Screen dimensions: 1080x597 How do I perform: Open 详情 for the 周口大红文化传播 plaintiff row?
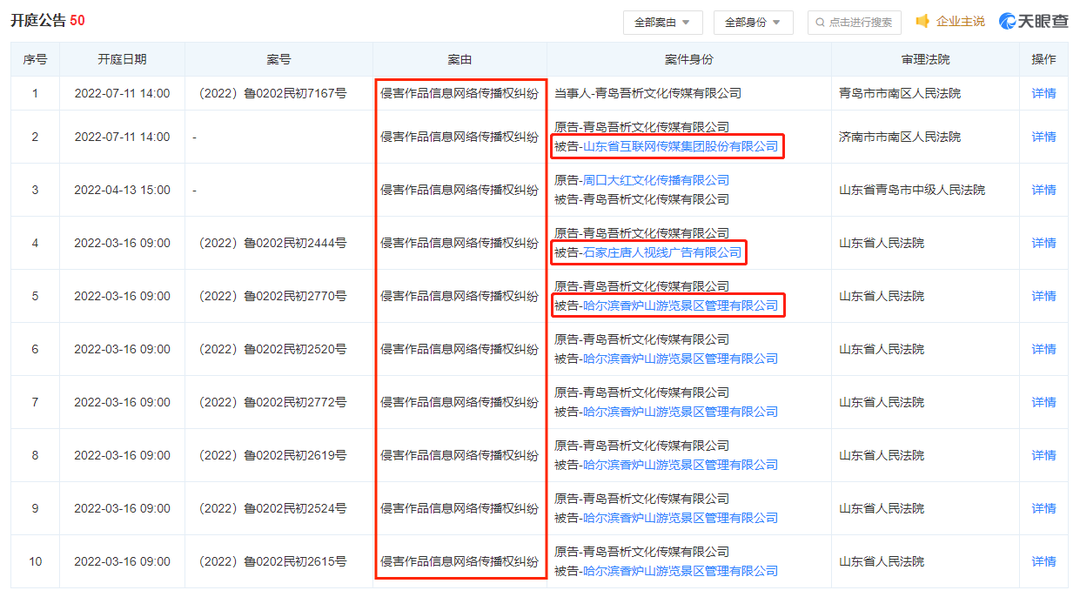(x=1043, y=190)
